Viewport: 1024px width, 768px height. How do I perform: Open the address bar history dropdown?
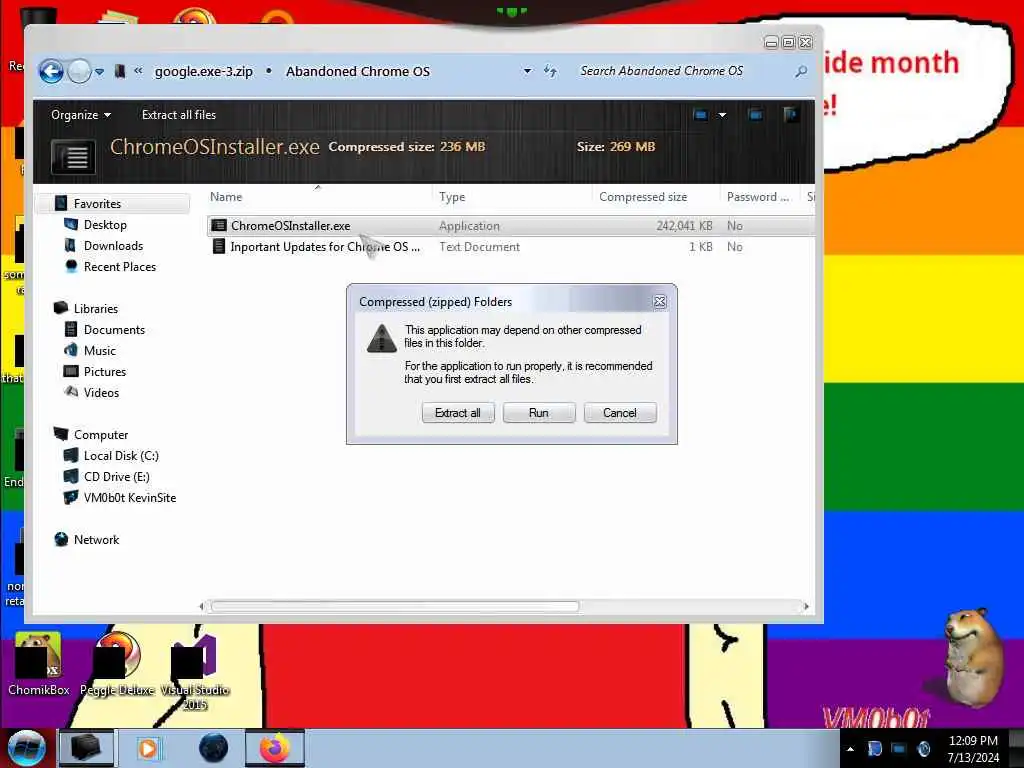(x=527, y=71)
